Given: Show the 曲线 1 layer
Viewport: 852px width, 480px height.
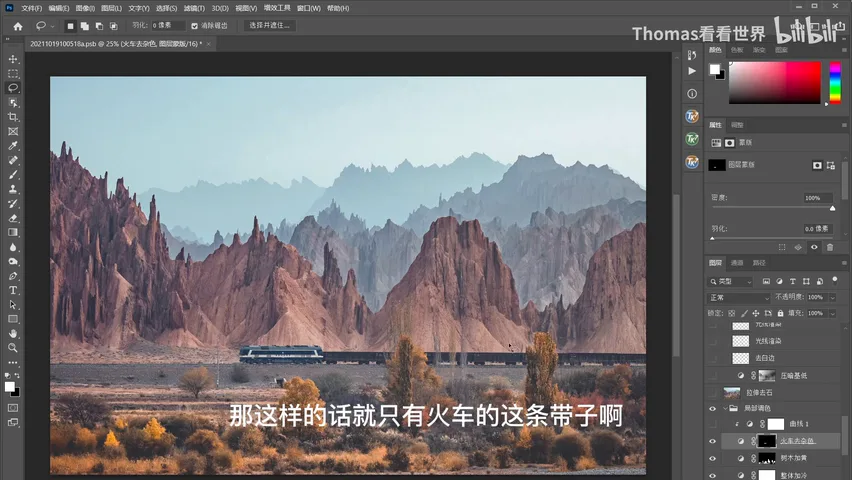Looking at the screenshot, I should click(x=712, y=424).
